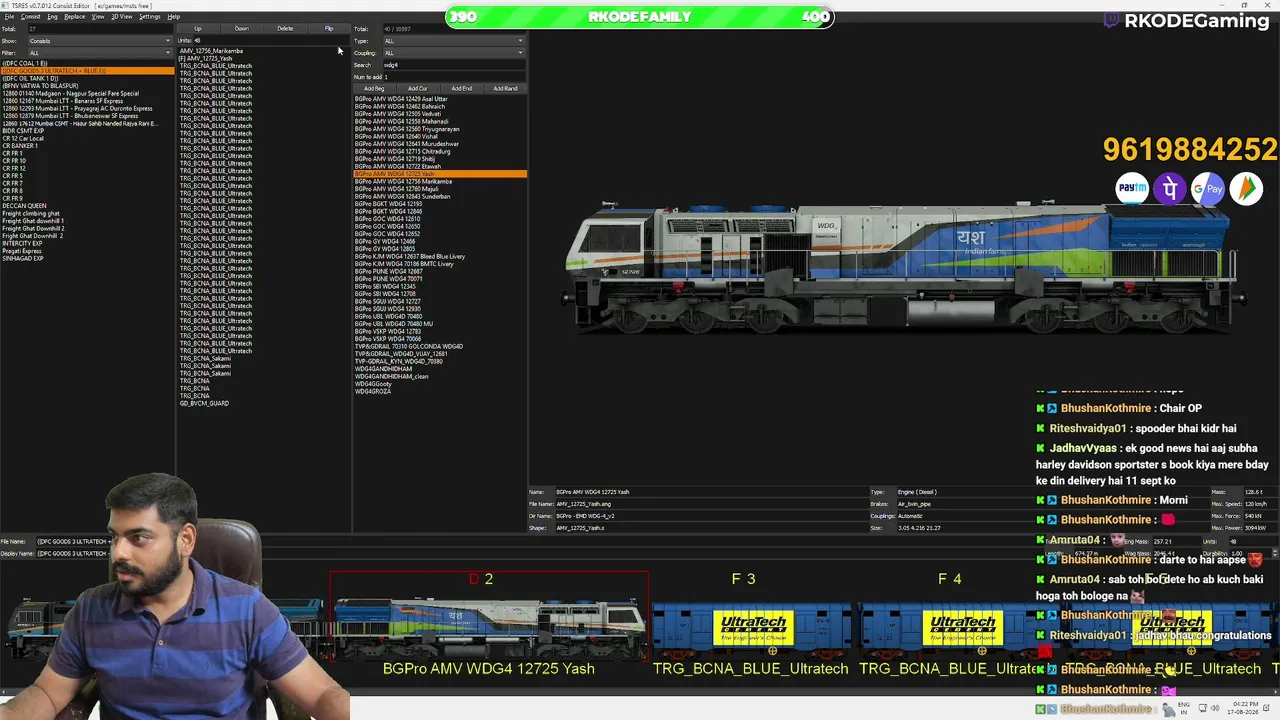Expand the Coupling dropdown
Image resolution: width=1280 pixels, height=720 pixels.
pos(454,53)
